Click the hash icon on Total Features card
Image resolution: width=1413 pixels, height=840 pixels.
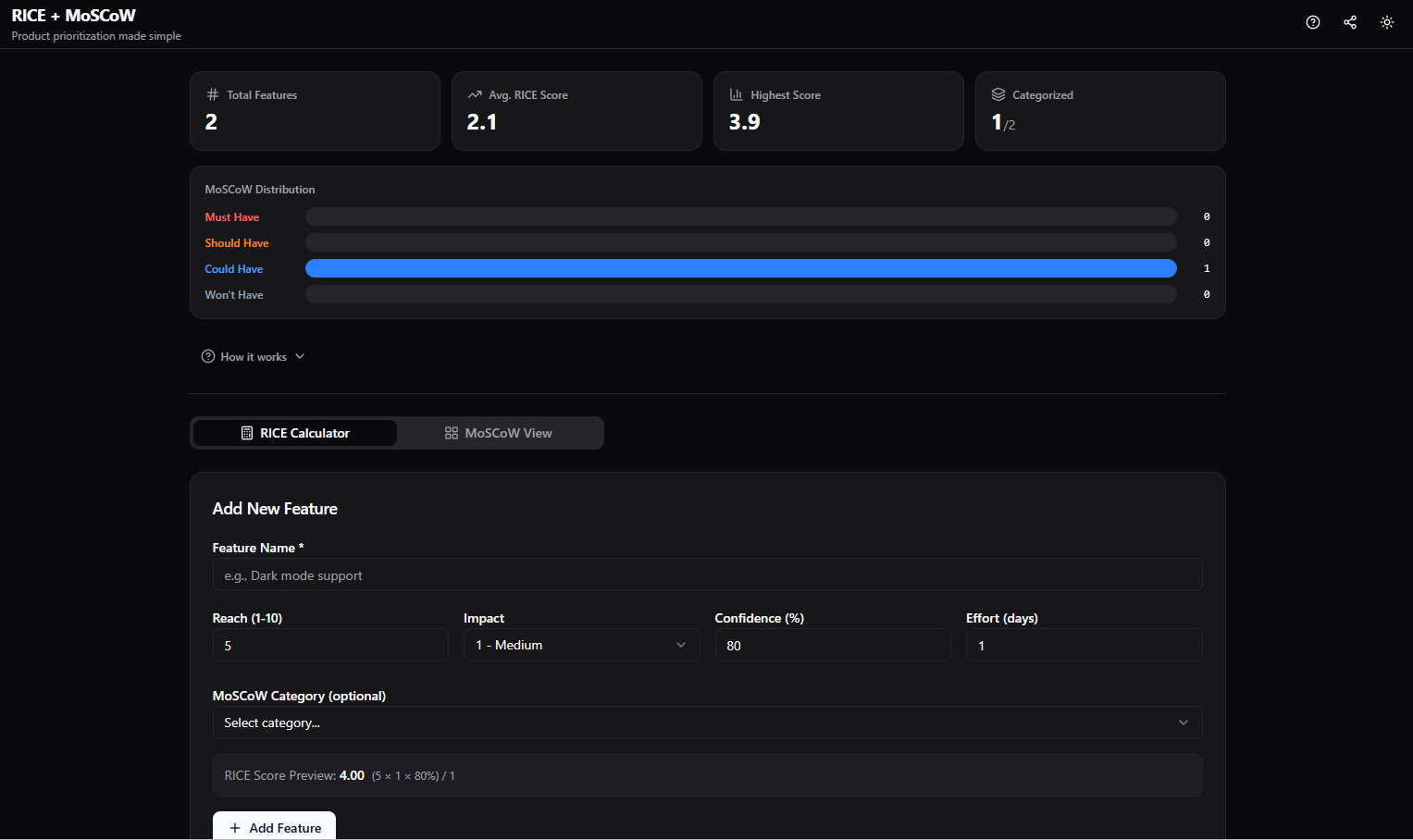tap(213, 93)
